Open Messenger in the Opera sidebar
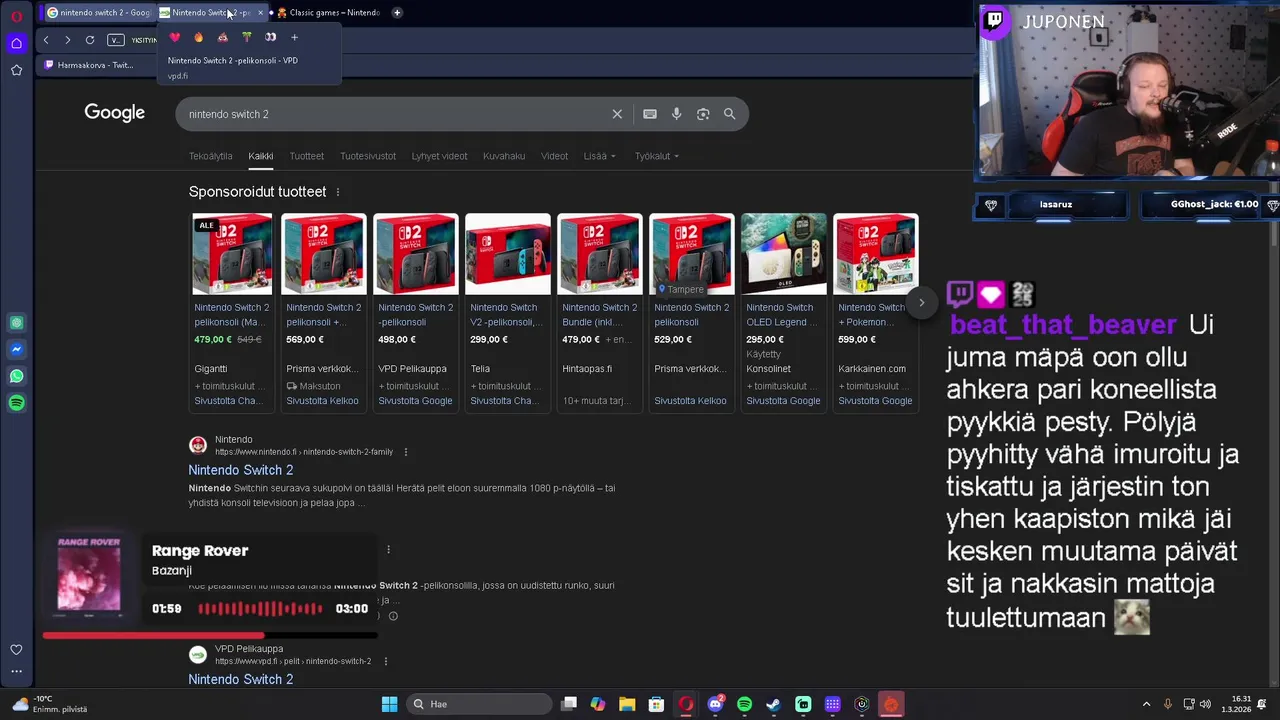1280x720 pixels. coord(16,349)
